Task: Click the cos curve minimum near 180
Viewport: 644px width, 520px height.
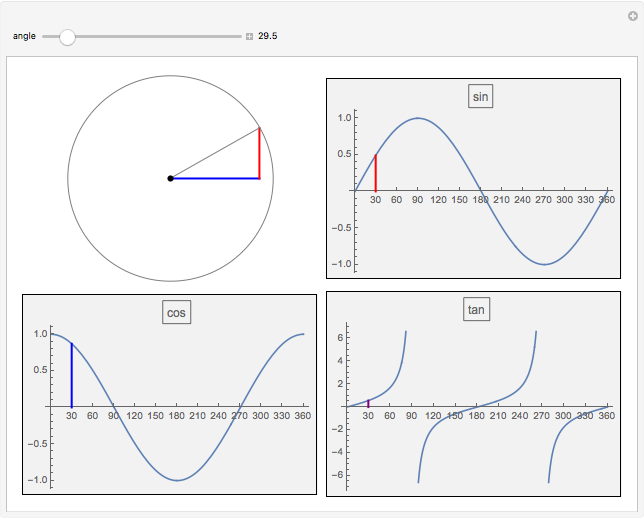Action: [178, 480]
